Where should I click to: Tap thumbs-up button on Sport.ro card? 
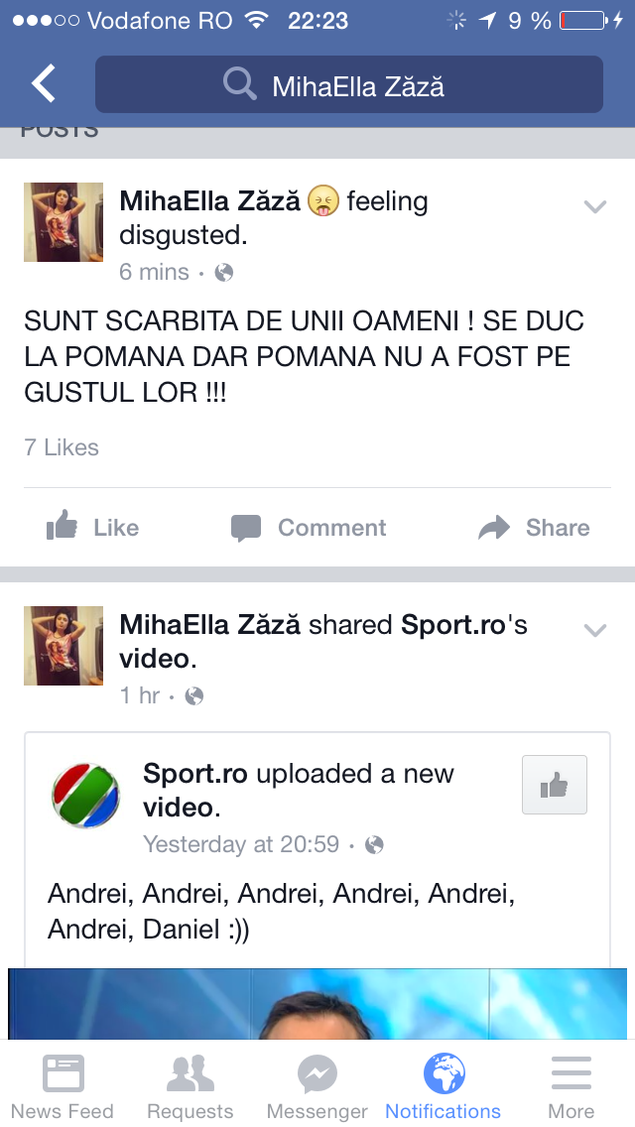pos(554,785)
